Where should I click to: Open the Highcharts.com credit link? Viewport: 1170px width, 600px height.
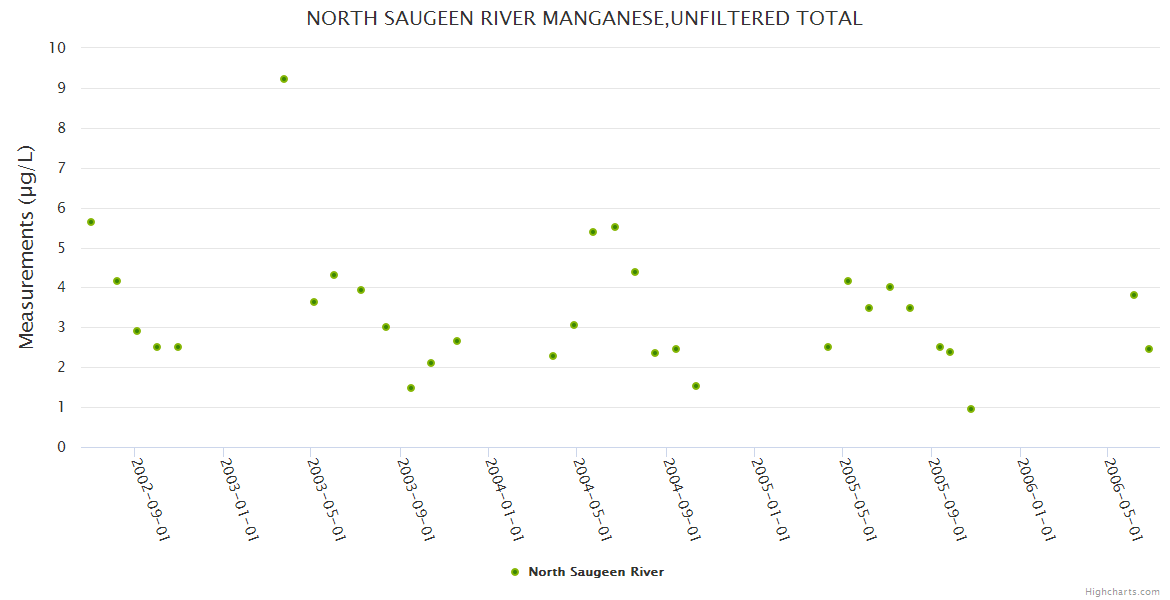[x=1122, y=591]
